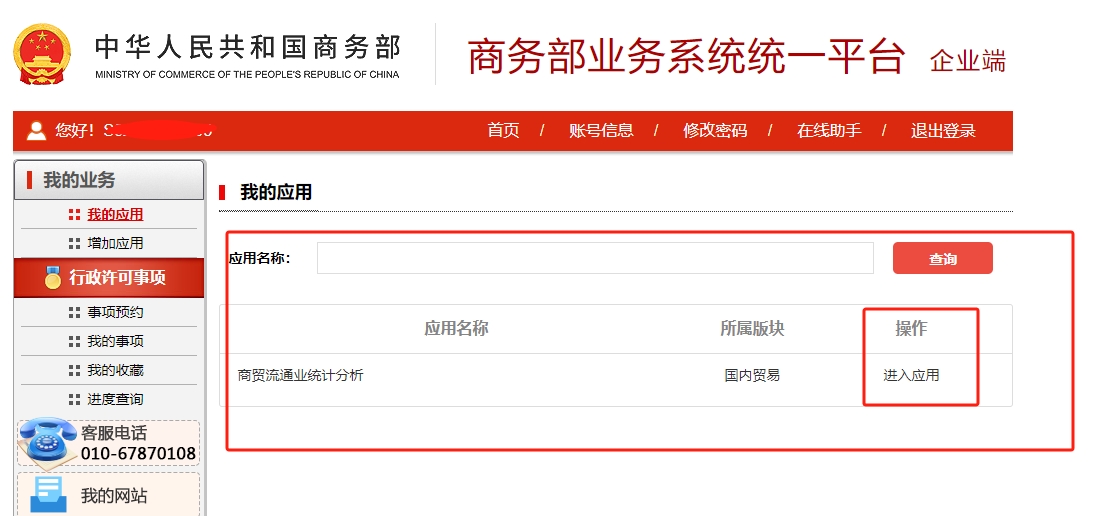Click the grid icon beside 我的事项
Viewport: 1101px width, 516px height.
74,341
